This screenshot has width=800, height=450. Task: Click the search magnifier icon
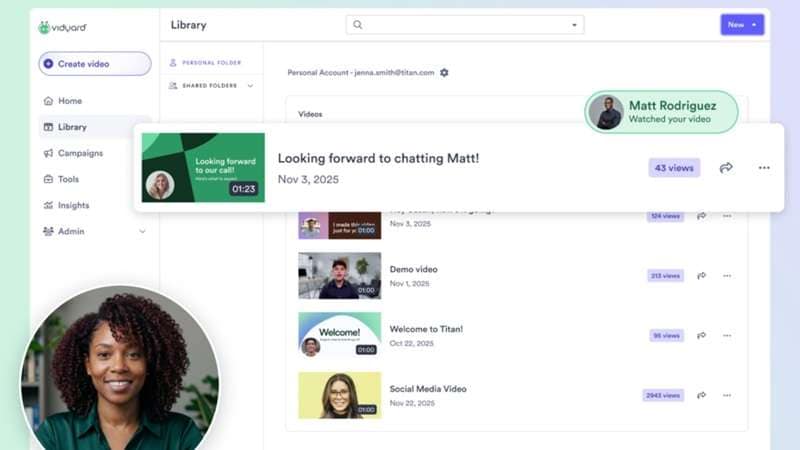click(358, 24)
